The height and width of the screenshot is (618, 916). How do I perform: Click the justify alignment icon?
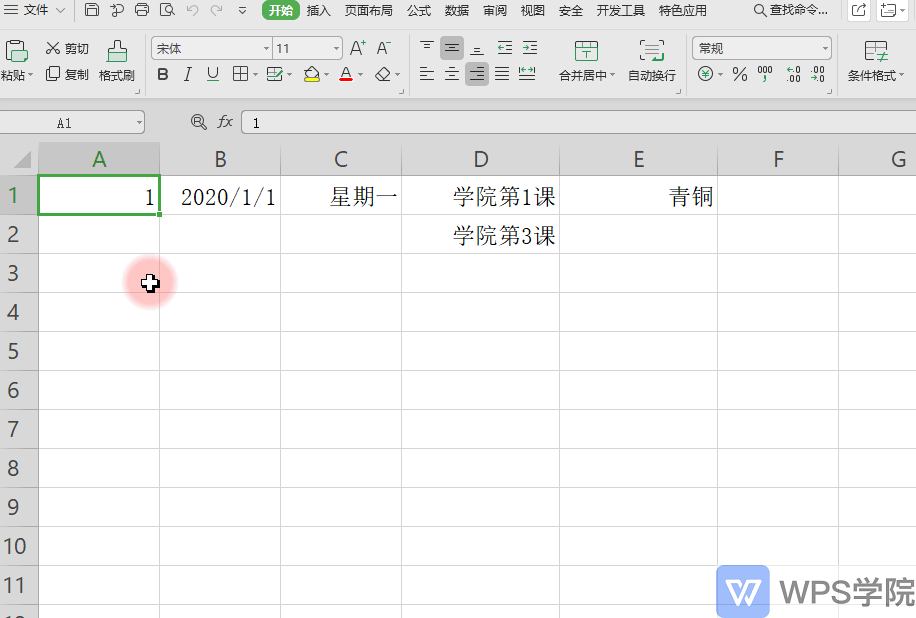tap(502, 74)
